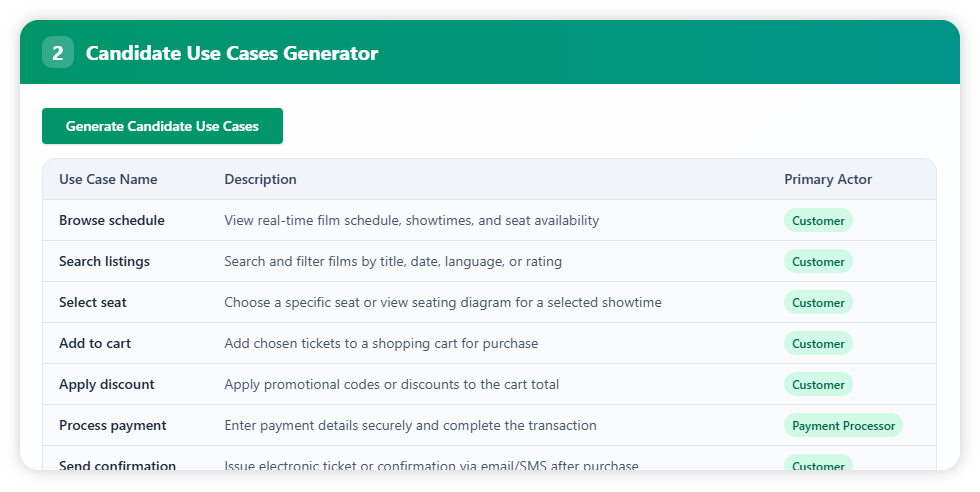Click the Browse schedule description text
980x492 pixels.
coord(411,221)
